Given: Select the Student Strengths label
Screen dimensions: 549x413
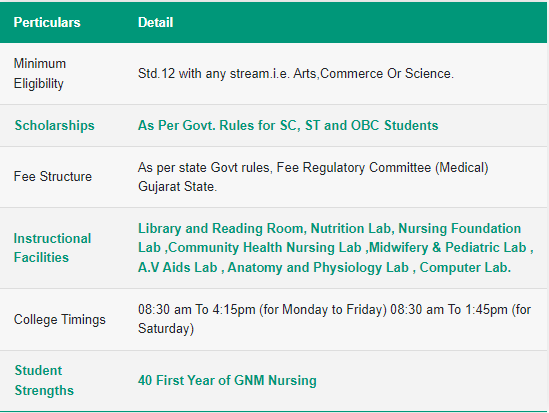Looking at the screenshot, I should [x=44, y=380].
